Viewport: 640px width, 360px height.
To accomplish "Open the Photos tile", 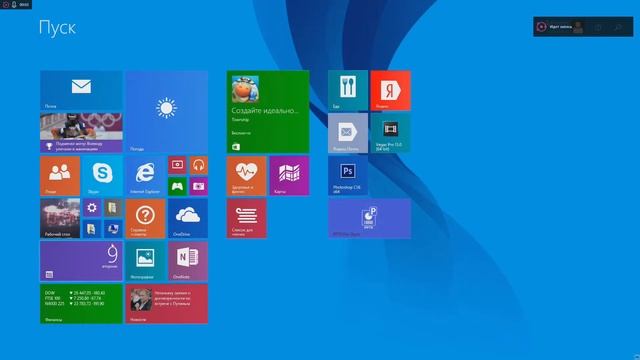I will tap(145, 261).
